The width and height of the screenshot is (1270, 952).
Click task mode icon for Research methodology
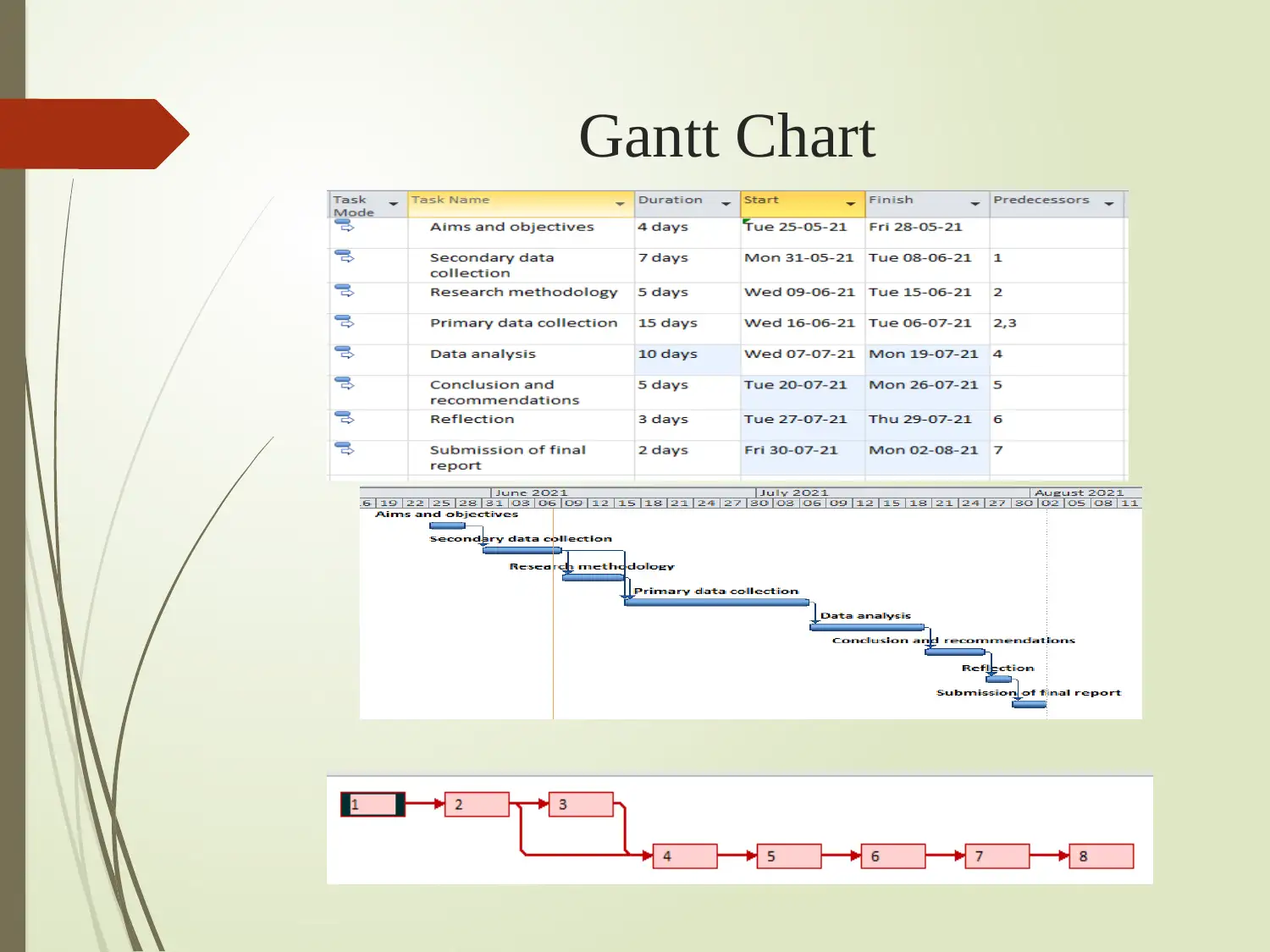(345, 290)
